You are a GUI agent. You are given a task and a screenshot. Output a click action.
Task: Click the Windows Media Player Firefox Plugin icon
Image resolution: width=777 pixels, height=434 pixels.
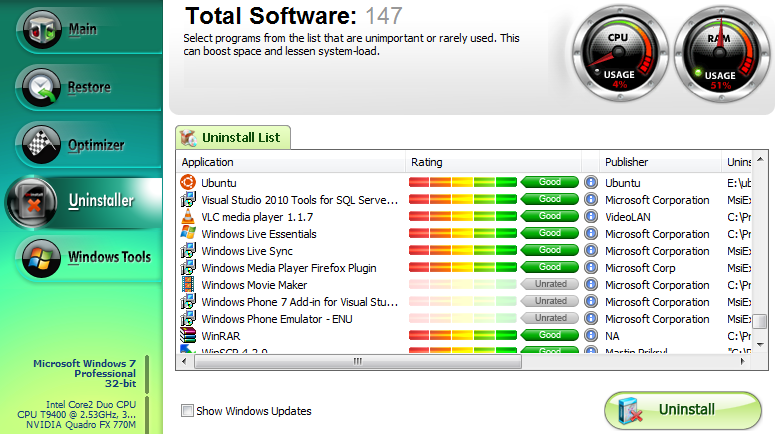pos(188,268)
